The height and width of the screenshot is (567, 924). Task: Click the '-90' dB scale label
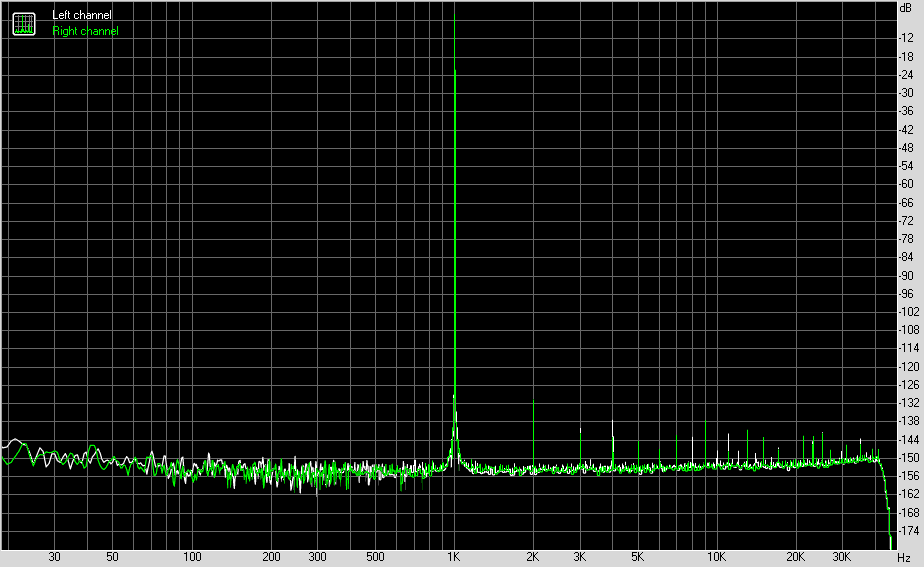coord(906,276)
